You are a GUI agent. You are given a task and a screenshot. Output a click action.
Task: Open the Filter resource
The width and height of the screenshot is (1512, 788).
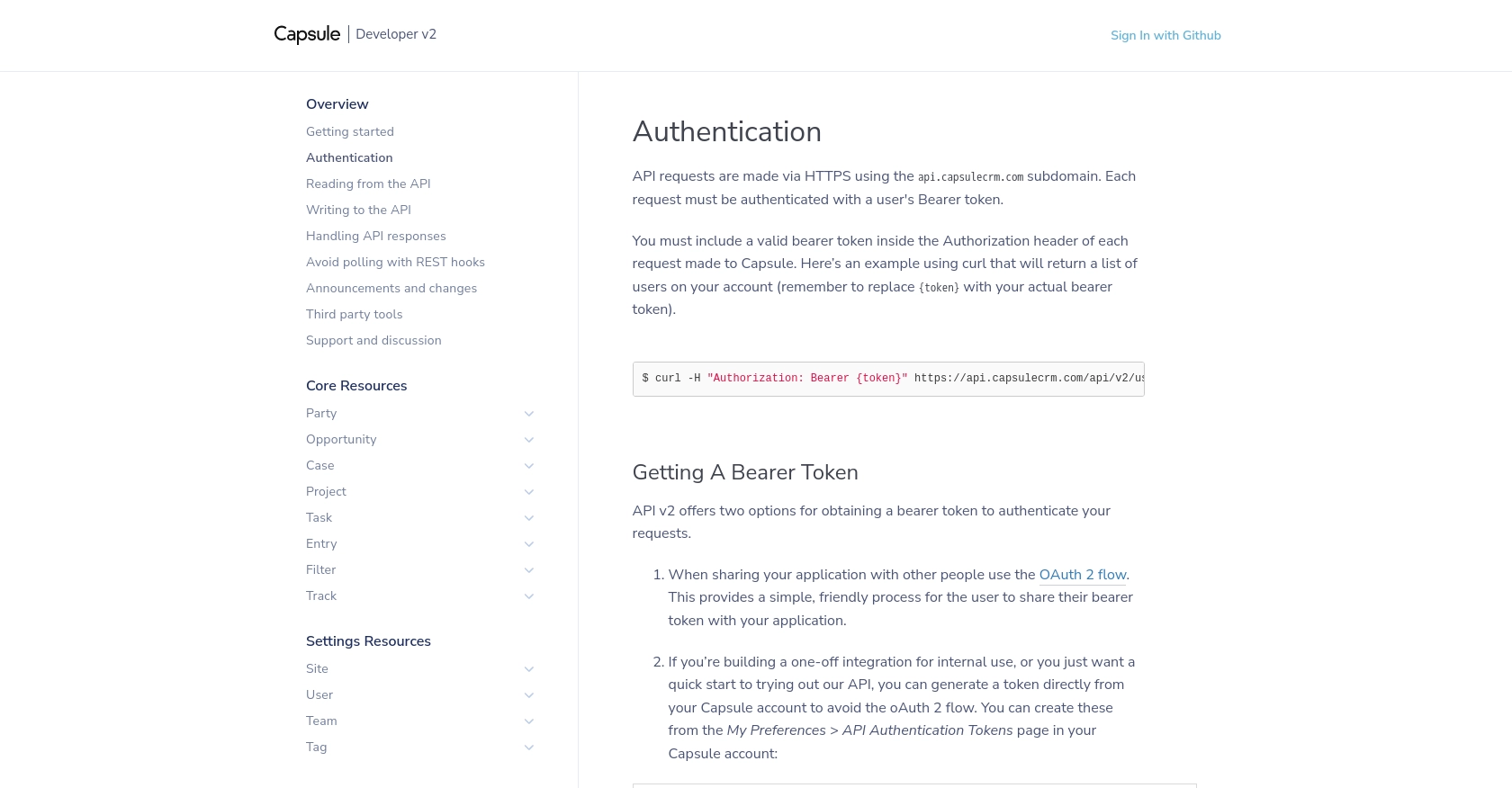tap(320, 569)
